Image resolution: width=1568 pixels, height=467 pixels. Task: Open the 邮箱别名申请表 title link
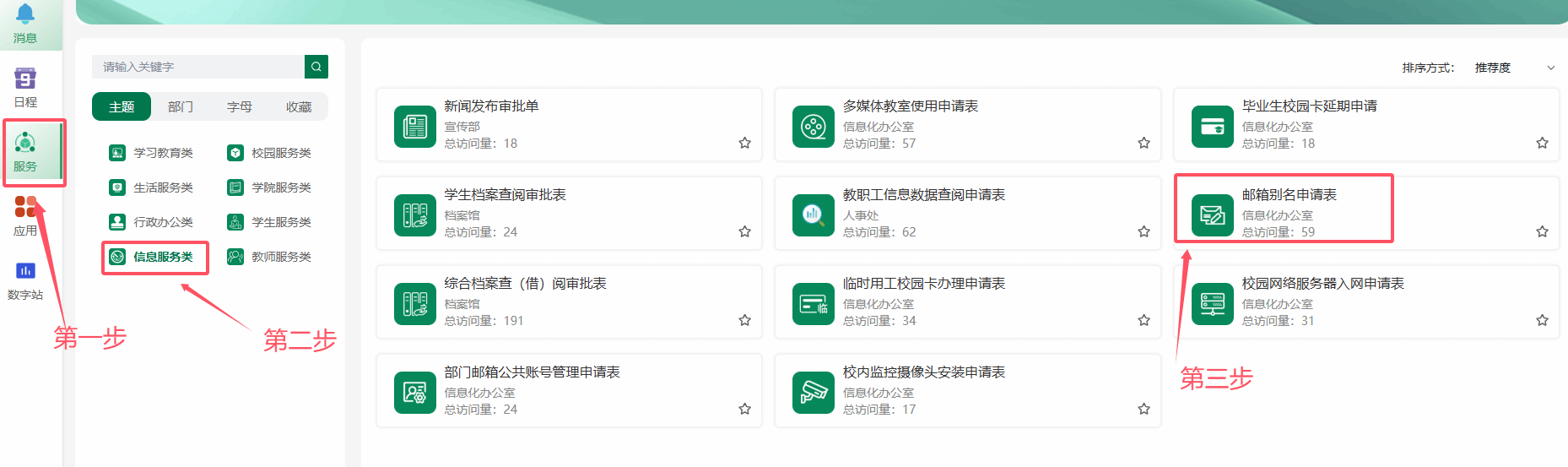1290,195
